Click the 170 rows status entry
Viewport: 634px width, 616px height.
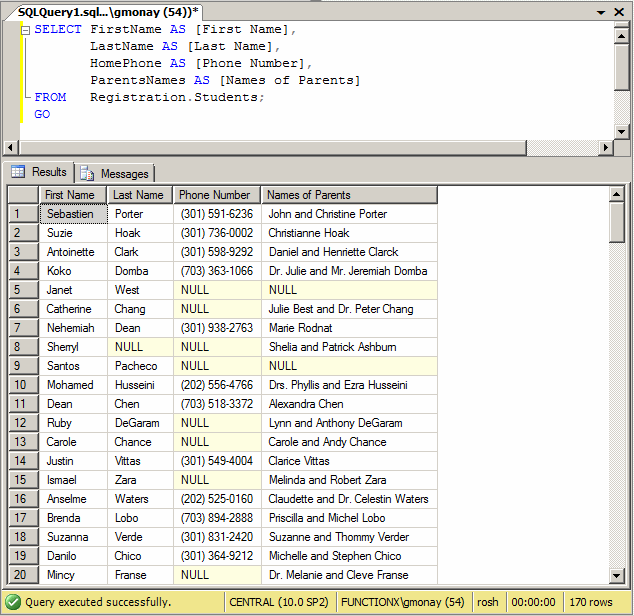(x=591, y=602)
